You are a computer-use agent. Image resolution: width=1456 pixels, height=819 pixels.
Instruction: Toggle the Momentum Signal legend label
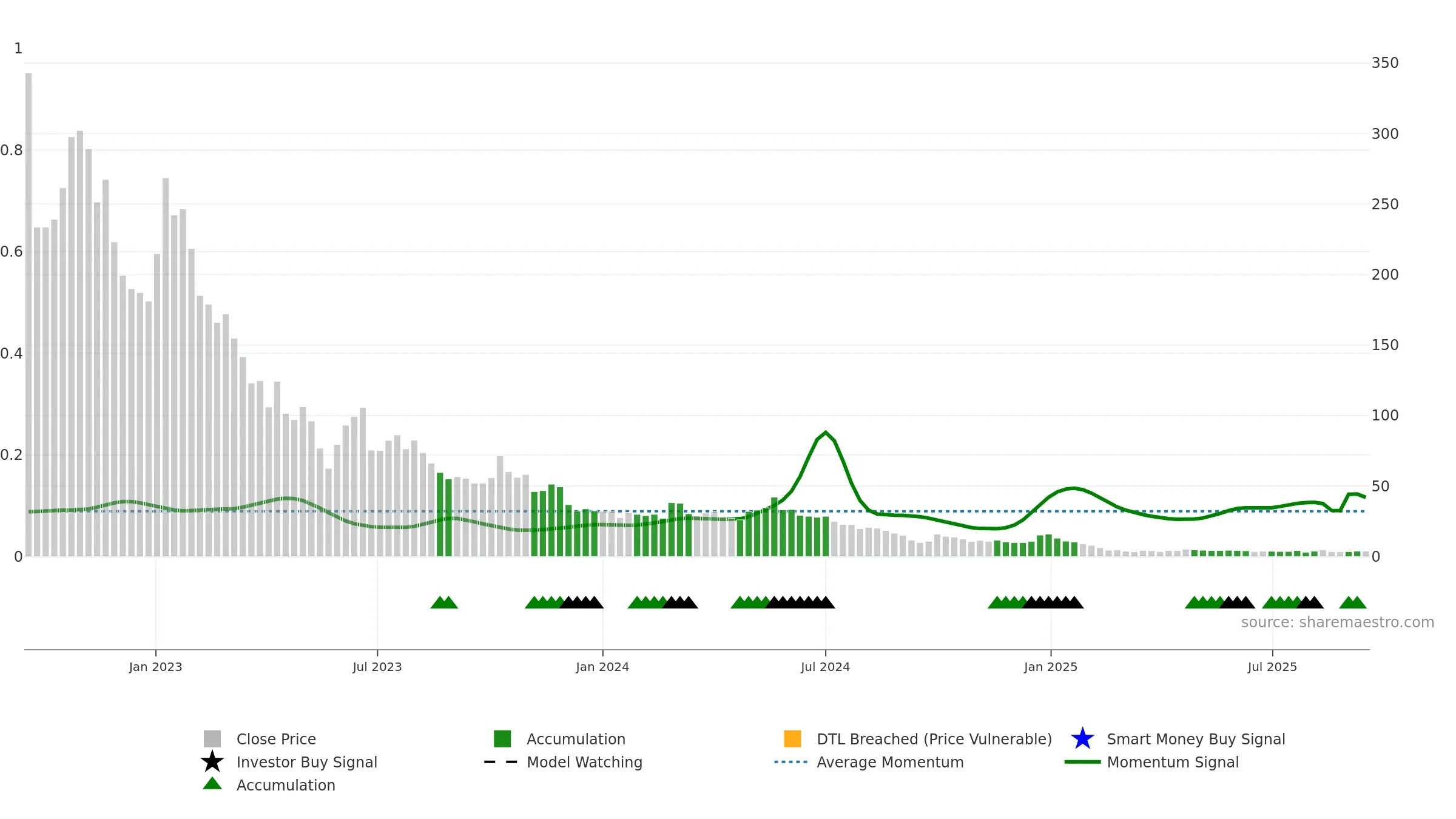coord(1173,762)
